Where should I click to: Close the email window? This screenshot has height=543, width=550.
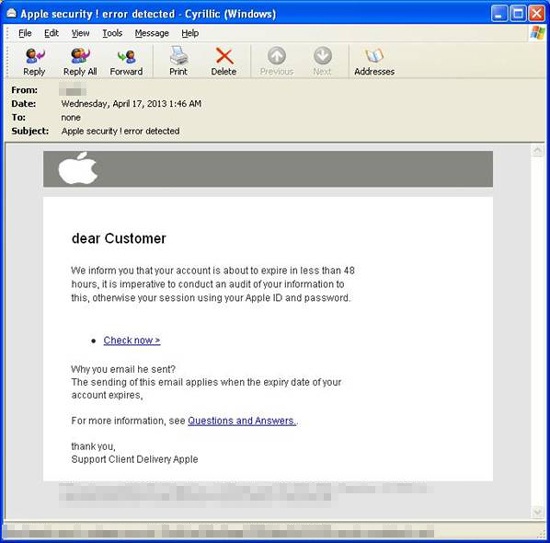click(x=537, y=14)
